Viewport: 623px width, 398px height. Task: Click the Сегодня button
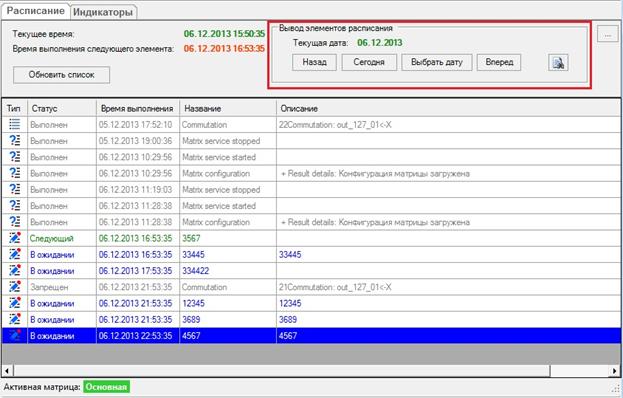[369, 62]
